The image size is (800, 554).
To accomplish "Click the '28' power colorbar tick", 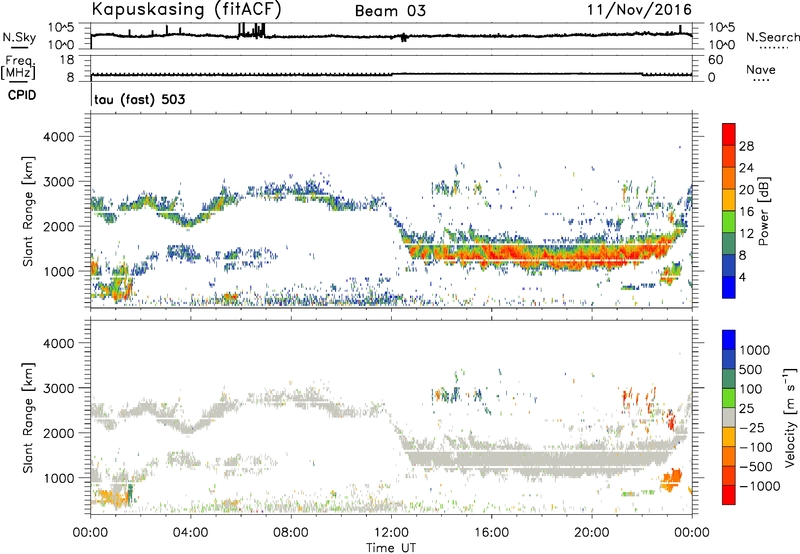I will pyautogui.click(x=746, y=146).
